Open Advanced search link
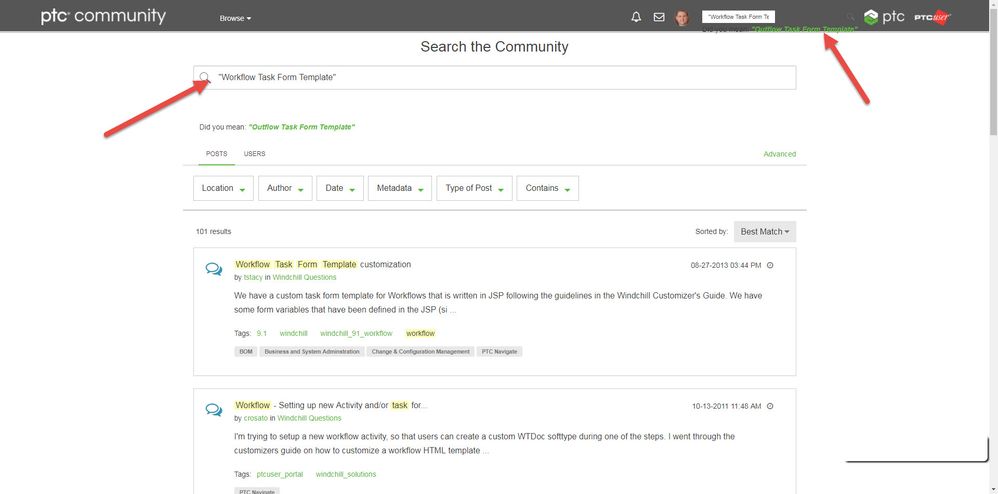Viewport: 998px width, 494px height. [x=780, y=154]
